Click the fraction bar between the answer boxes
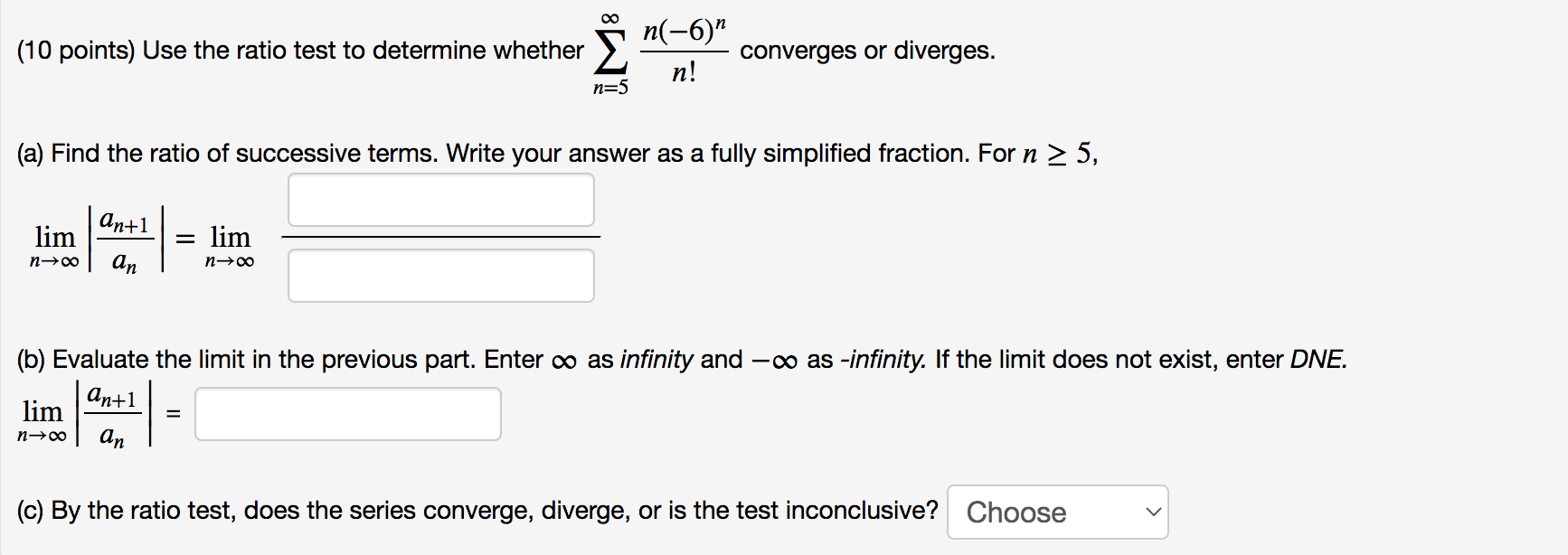The width and height of the screenshot is (1568, 555). (440, 237)
